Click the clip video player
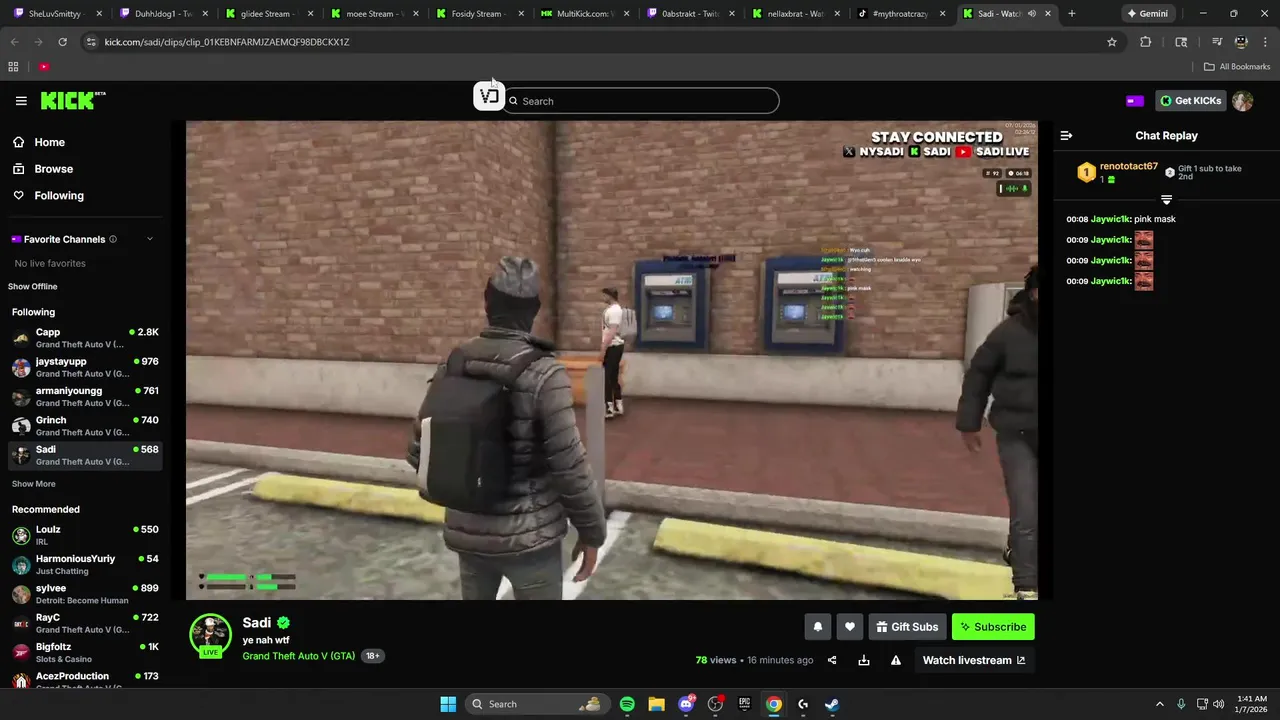This screenshot has width=1280, height=720. click(x=612, y=360)
